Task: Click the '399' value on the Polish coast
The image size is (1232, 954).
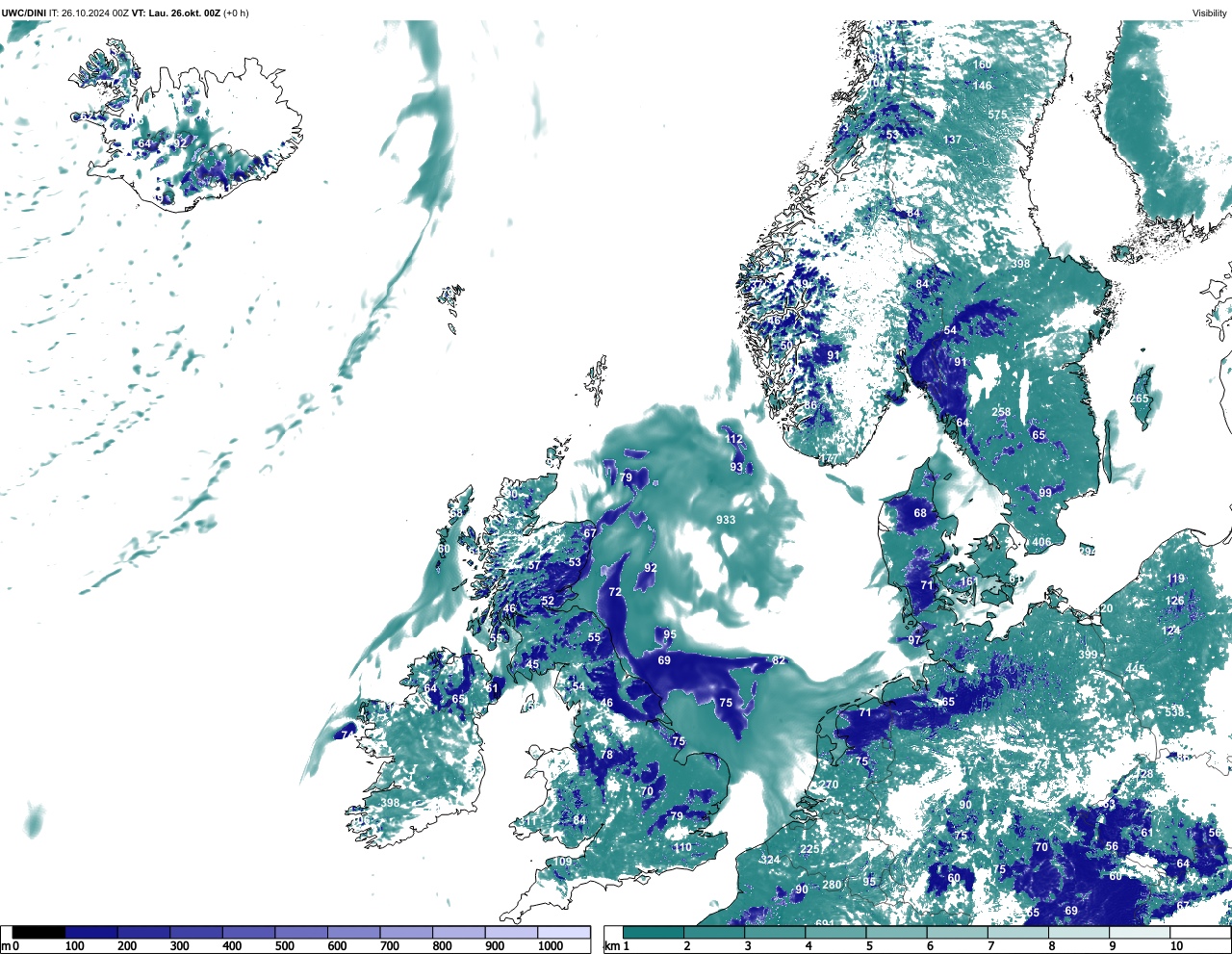Action: (x=1088, y=656)
